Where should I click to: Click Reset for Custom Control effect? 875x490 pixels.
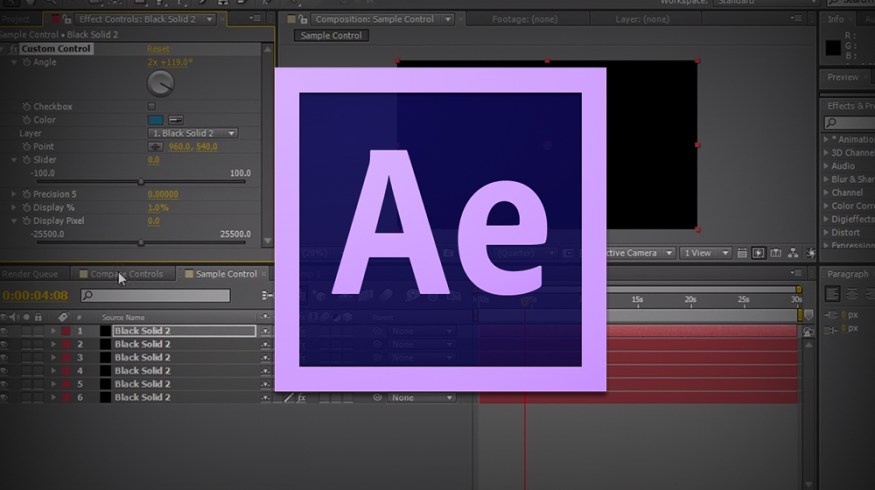[x=159, y=49]
